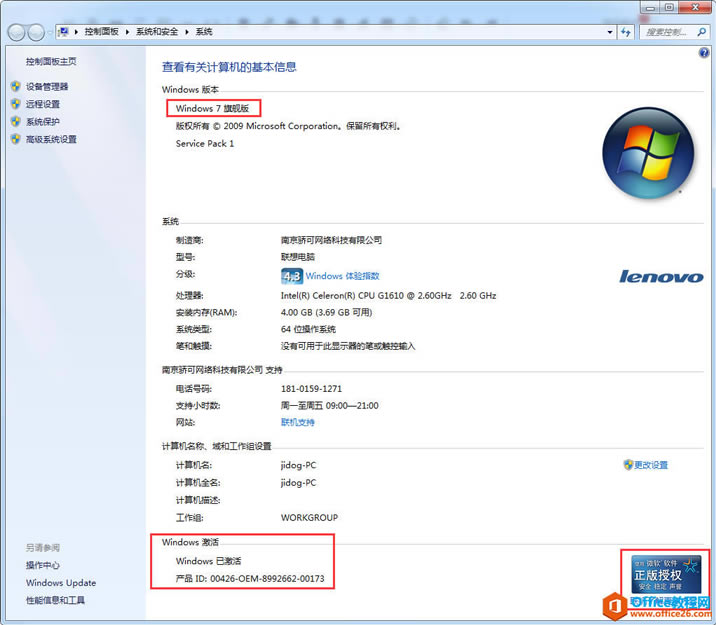Click the full computer name jidog-PC value
716x625 pixels.
tap(298, 483)
